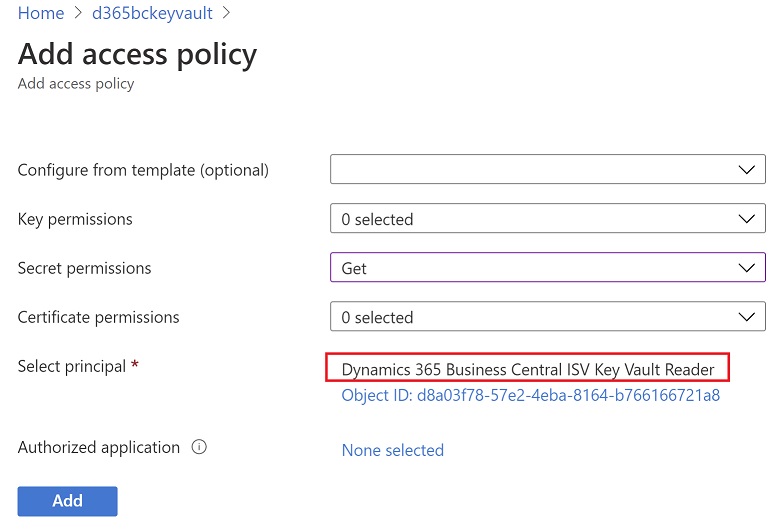Expand the Certificate permissions chevron
Viewport: 781px width, 530px height.
pyautogui.click(x=746, y=317)
